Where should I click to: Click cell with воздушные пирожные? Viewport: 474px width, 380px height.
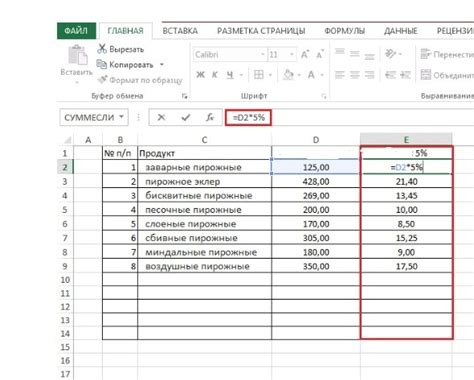204,266
